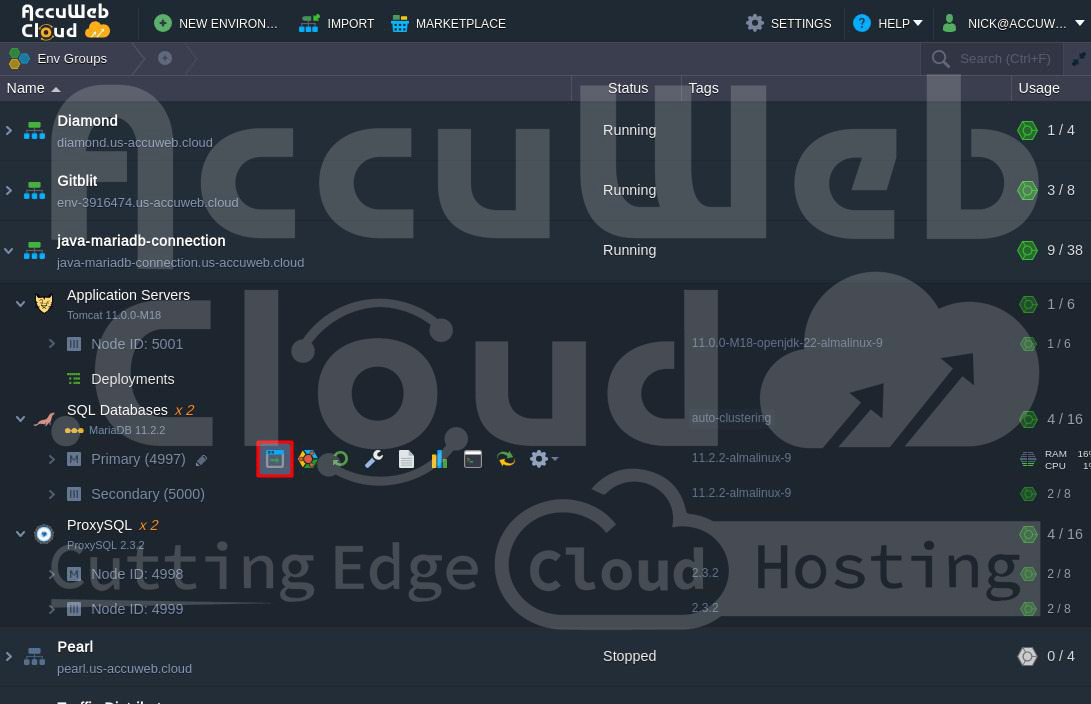
Task: Click the AccuWeb Cloud logo
Action: [x=65, y=21]
